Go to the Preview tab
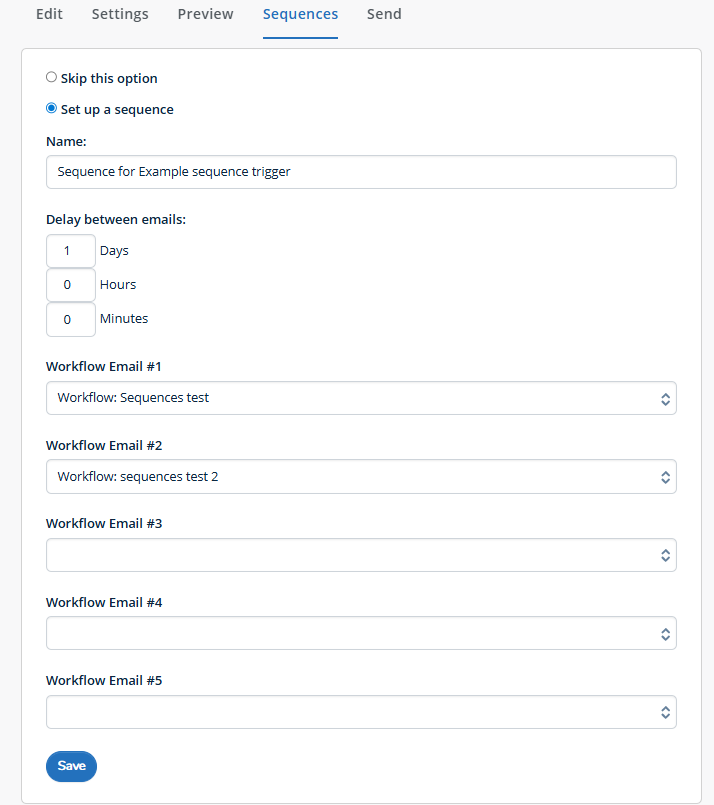714x805 pixels. pos(205,14)
